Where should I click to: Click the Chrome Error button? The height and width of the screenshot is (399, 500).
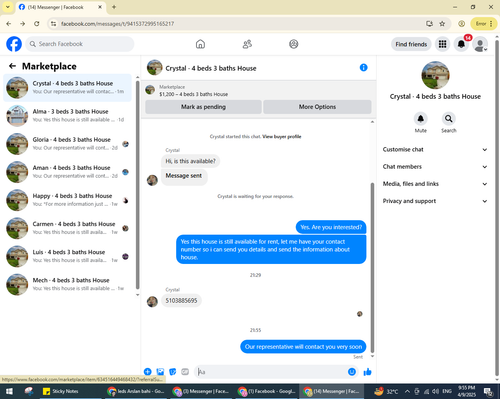pyautogui.click(x=484, y=24)
